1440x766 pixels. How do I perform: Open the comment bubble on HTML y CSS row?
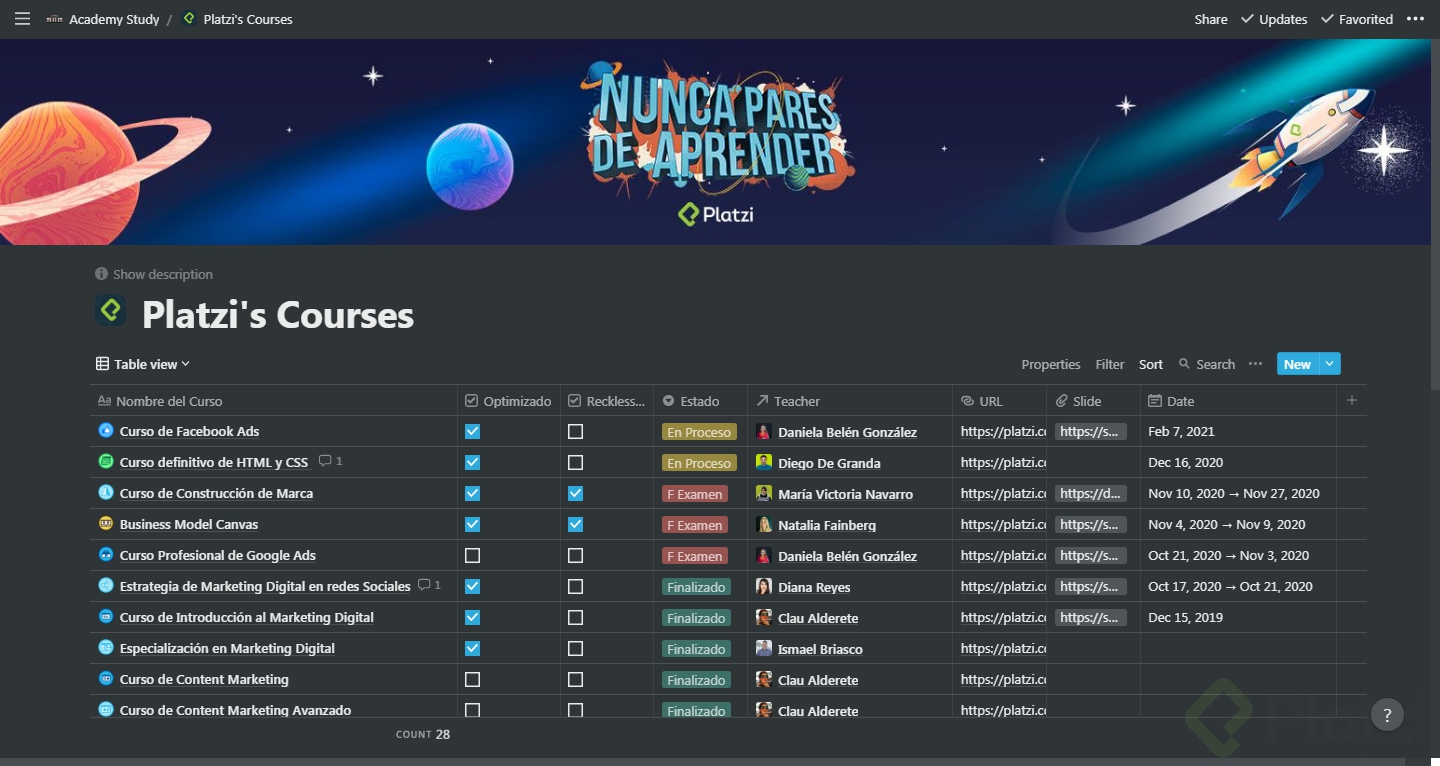pyautogui.click(x=325, y=462)
